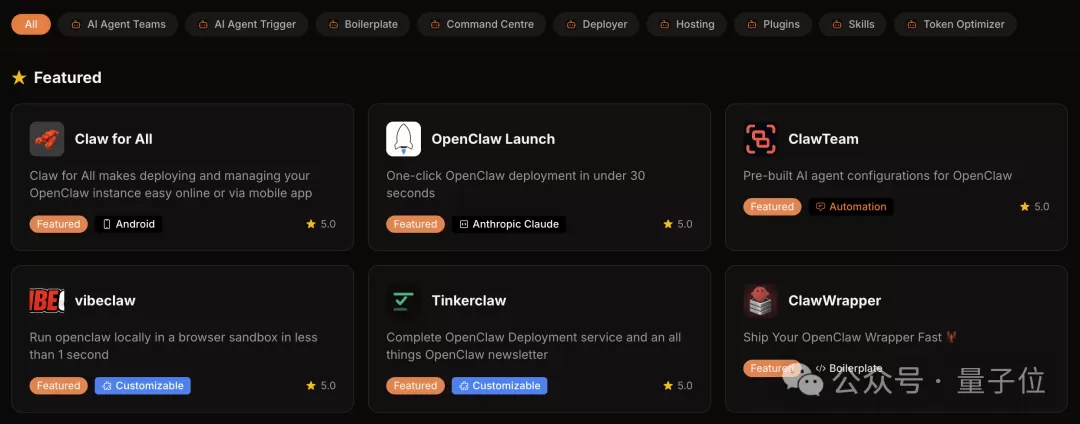The width and height of the screenshot is (1080, 424).
Task: Open the ClawTeam card title
Action: point(823,139)
